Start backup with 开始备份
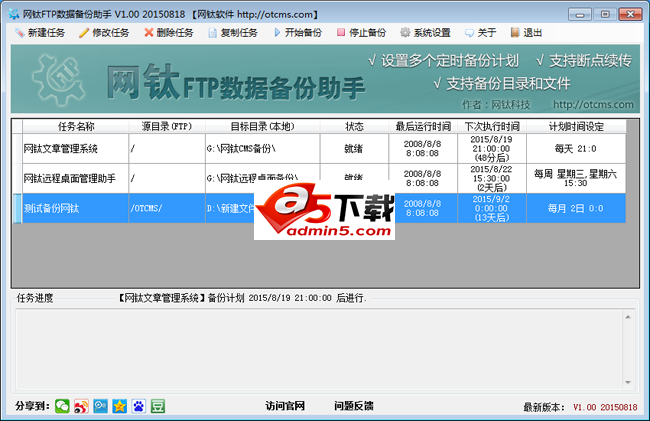 pyautogui.click(x=297, y=33)
